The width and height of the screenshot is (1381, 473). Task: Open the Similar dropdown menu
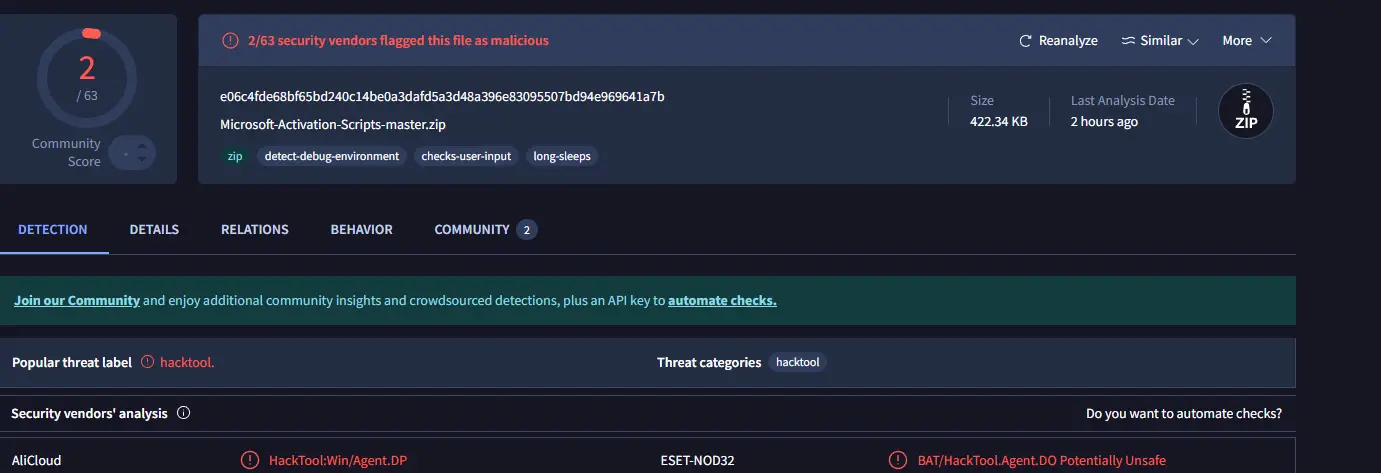[x=1159, y=41]
